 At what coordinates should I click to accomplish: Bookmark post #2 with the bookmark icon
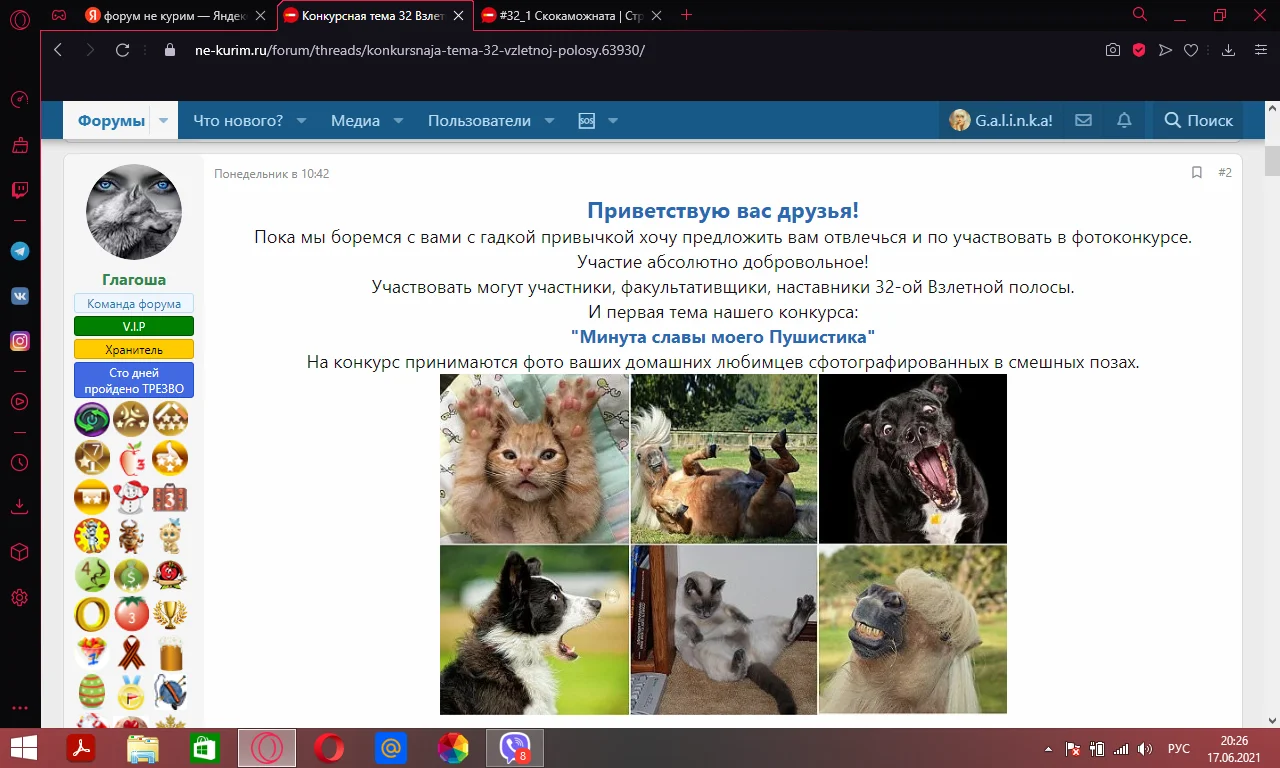[x=1196, y=172]
